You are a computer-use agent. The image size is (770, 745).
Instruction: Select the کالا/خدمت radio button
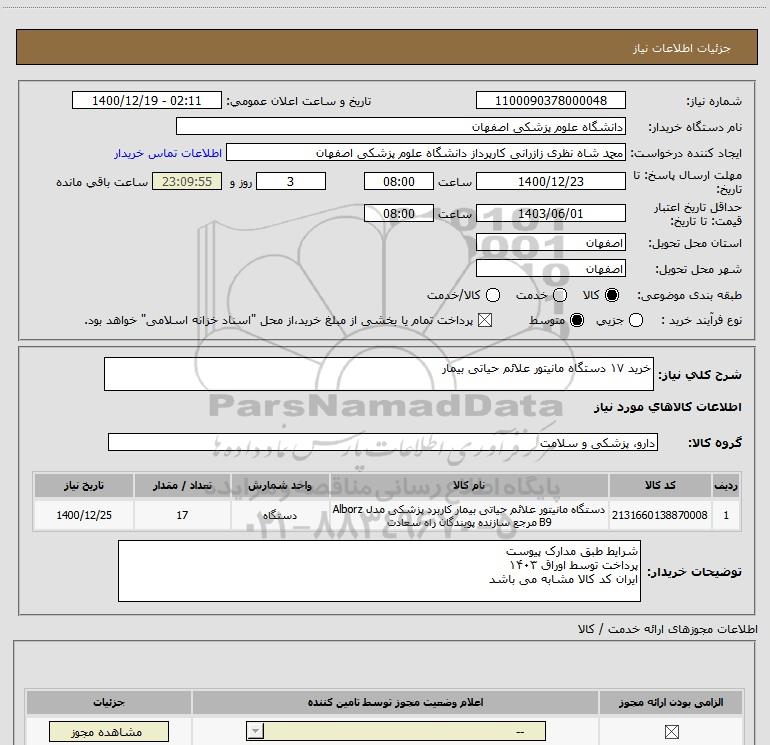click(493, 295)
